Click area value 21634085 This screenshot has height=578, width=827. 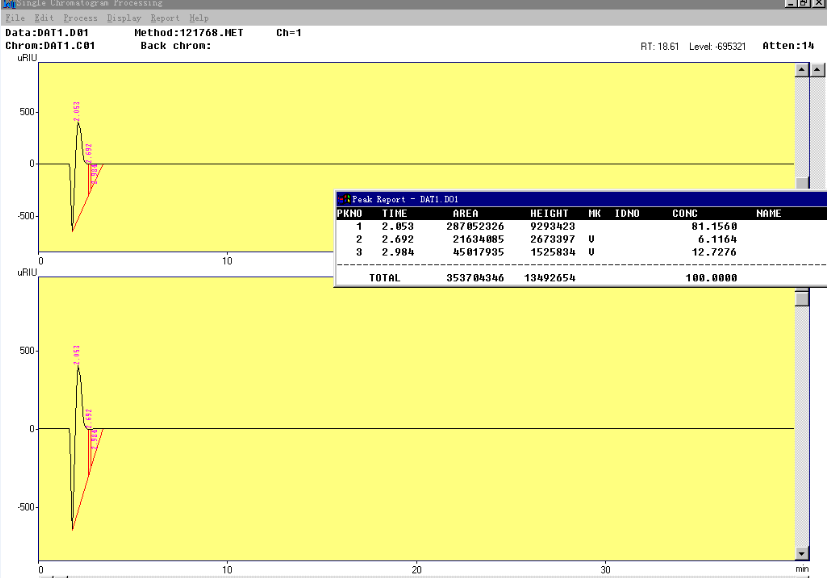478,239
